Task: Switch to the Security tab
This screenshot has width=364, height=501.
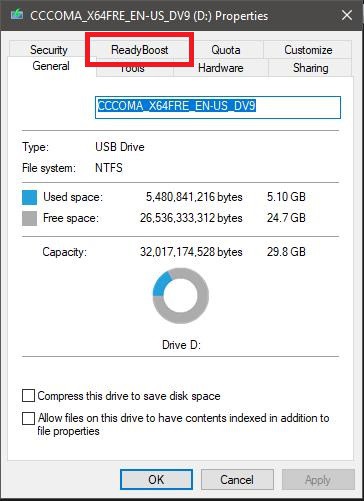Action: pos(49,49)
